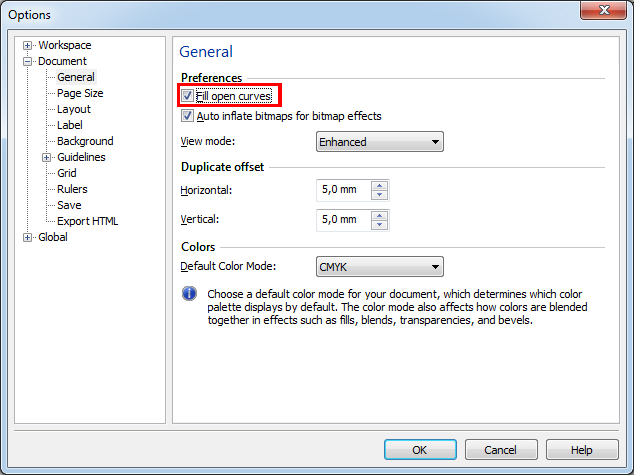Decrease Vertical offset with down arrow

point(379,225)
